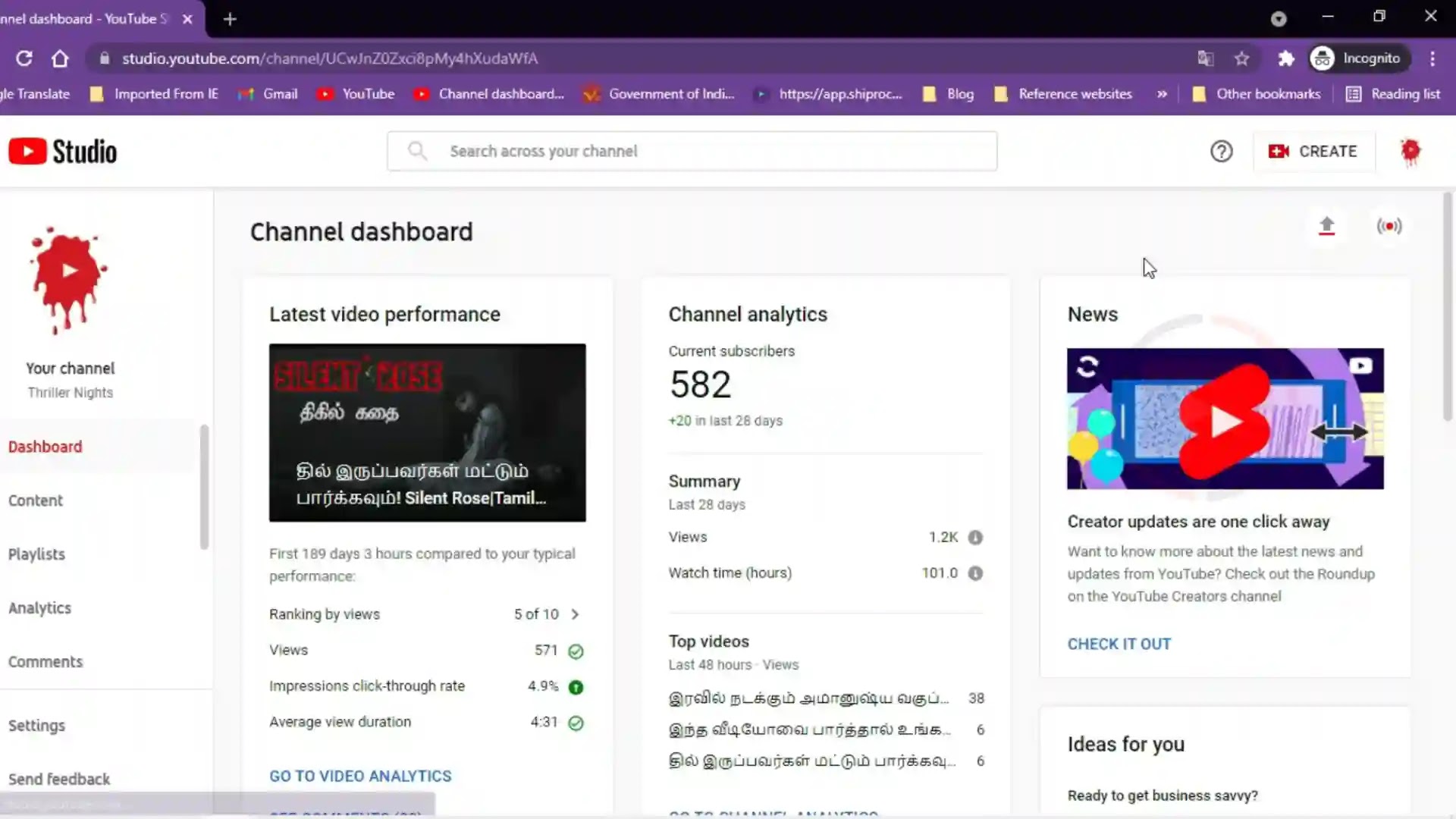
Task: Open Content section in sidebar
Action: click(x=36, y=500)
